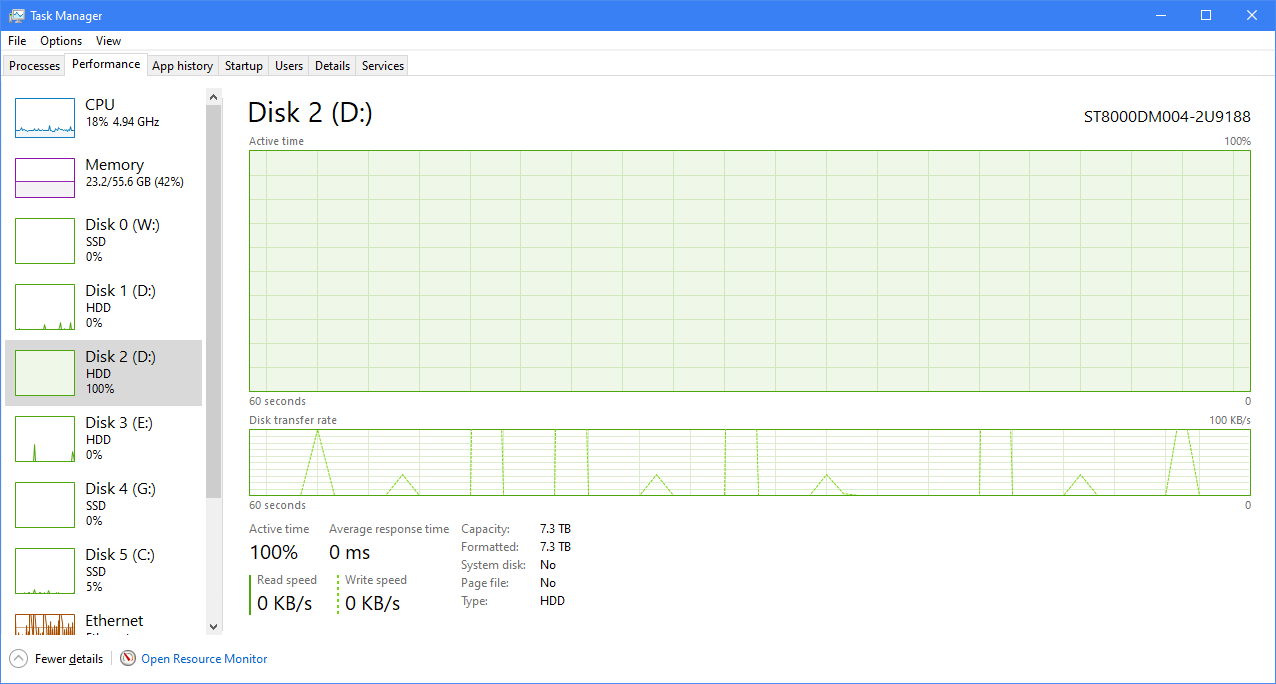This screenshot has height=684, width=1276.
Task: Switch to the Processes tab
Action: click(x=35, y=66)
